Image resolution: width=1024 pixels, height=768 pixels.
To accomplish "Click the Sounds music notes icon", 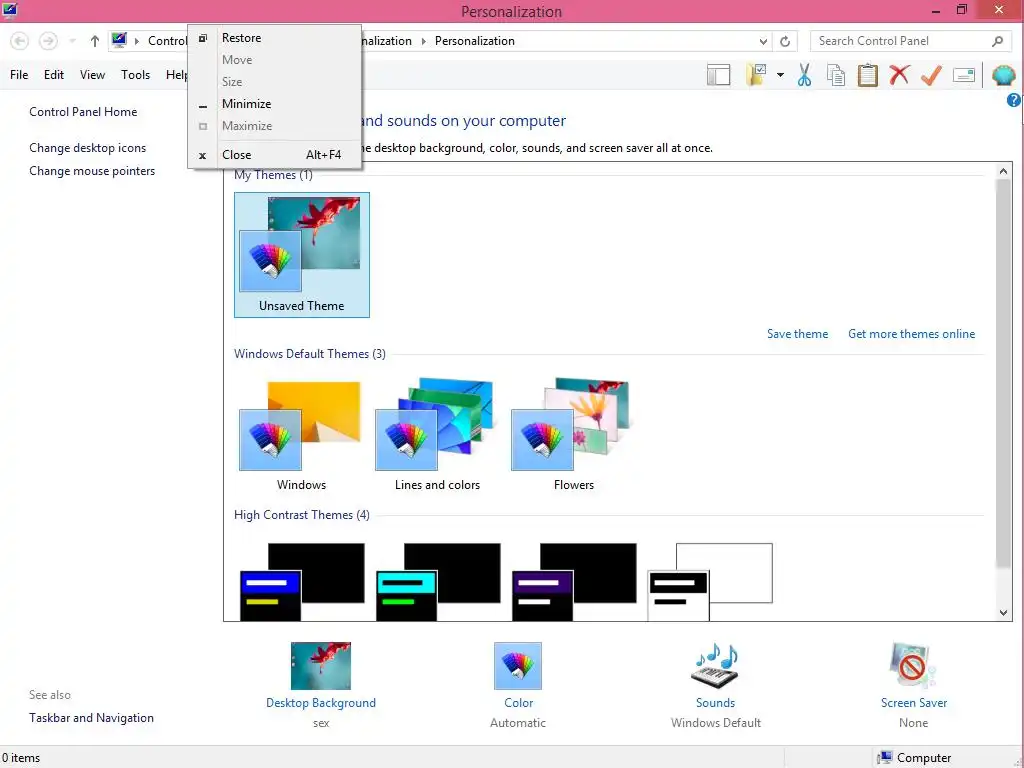I will click(715, 665).
